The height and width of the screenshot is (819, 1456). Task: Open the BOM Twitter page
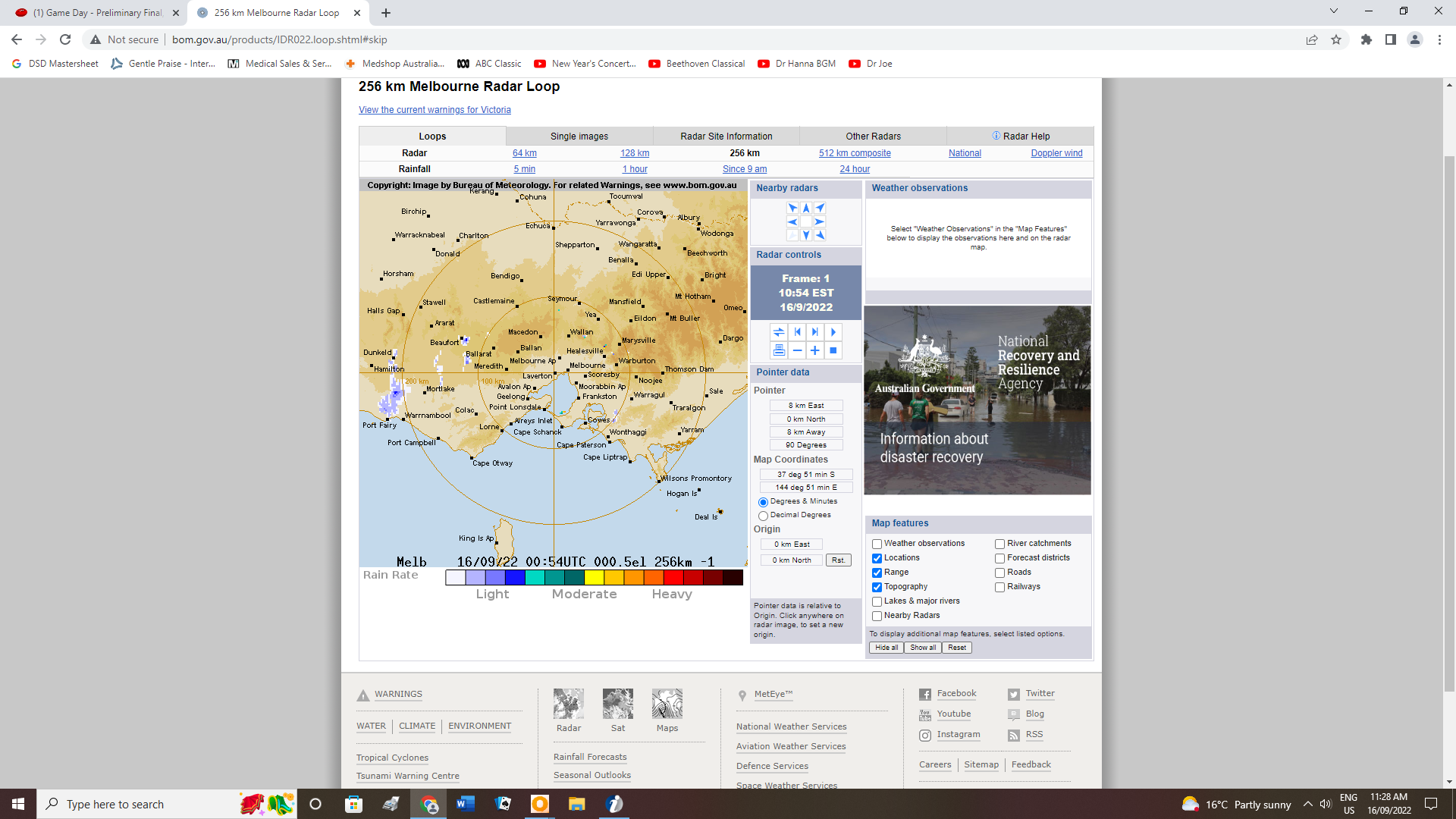[1040, 694]
